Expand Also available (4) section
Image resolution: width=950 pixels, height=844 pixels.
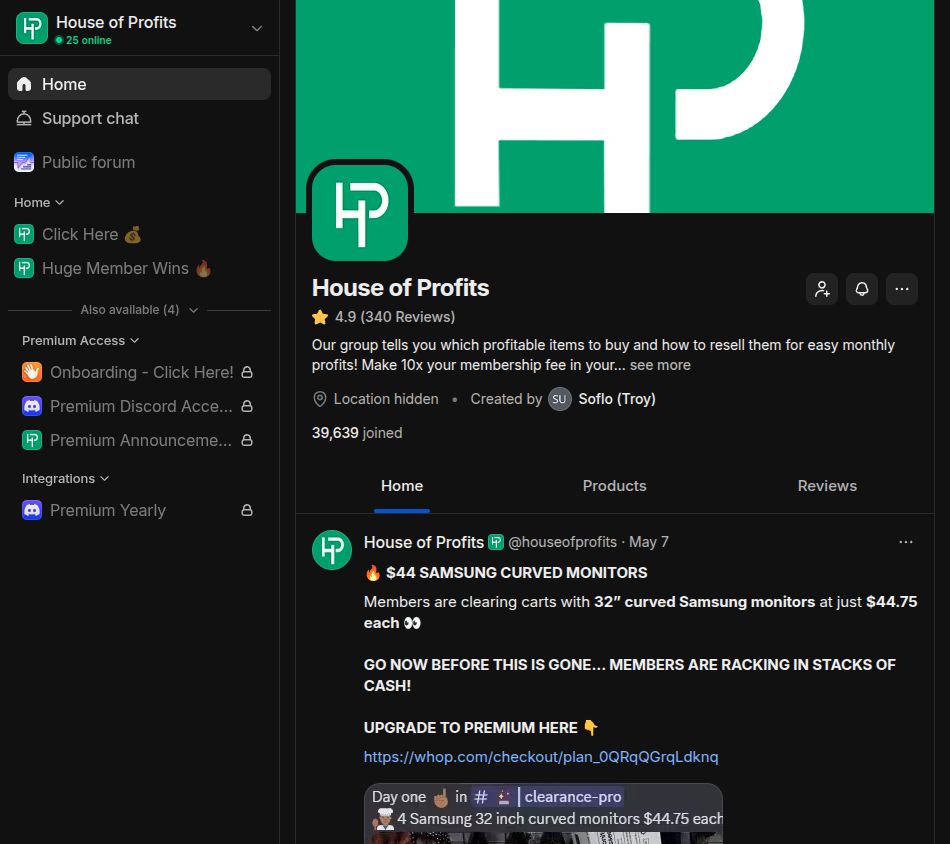pos(139,310)
